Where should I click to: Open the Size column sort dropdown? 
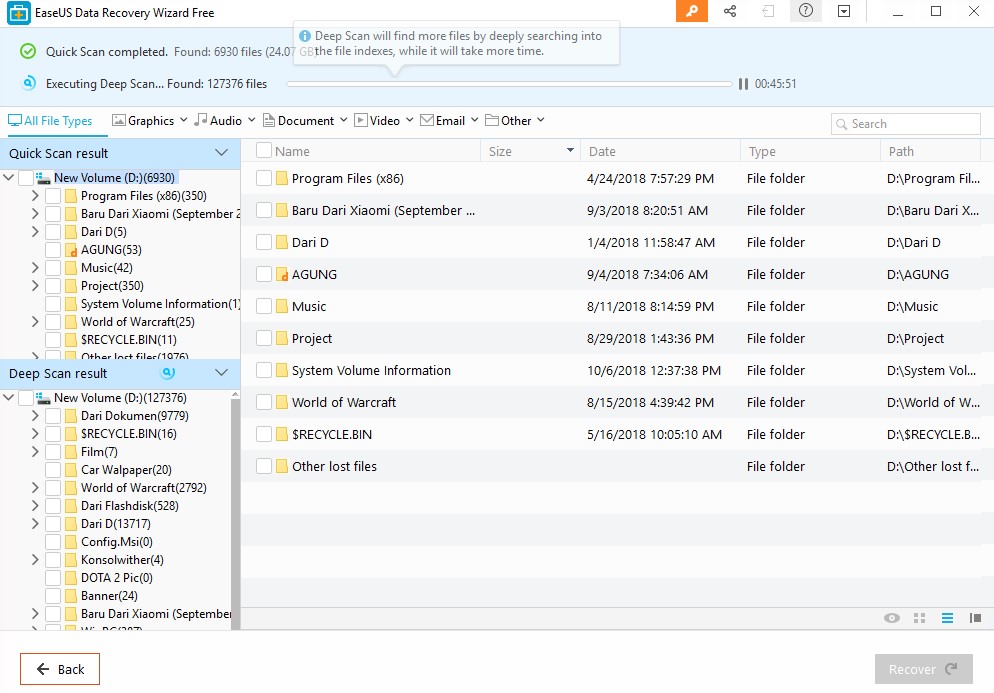tap(570, 150)
